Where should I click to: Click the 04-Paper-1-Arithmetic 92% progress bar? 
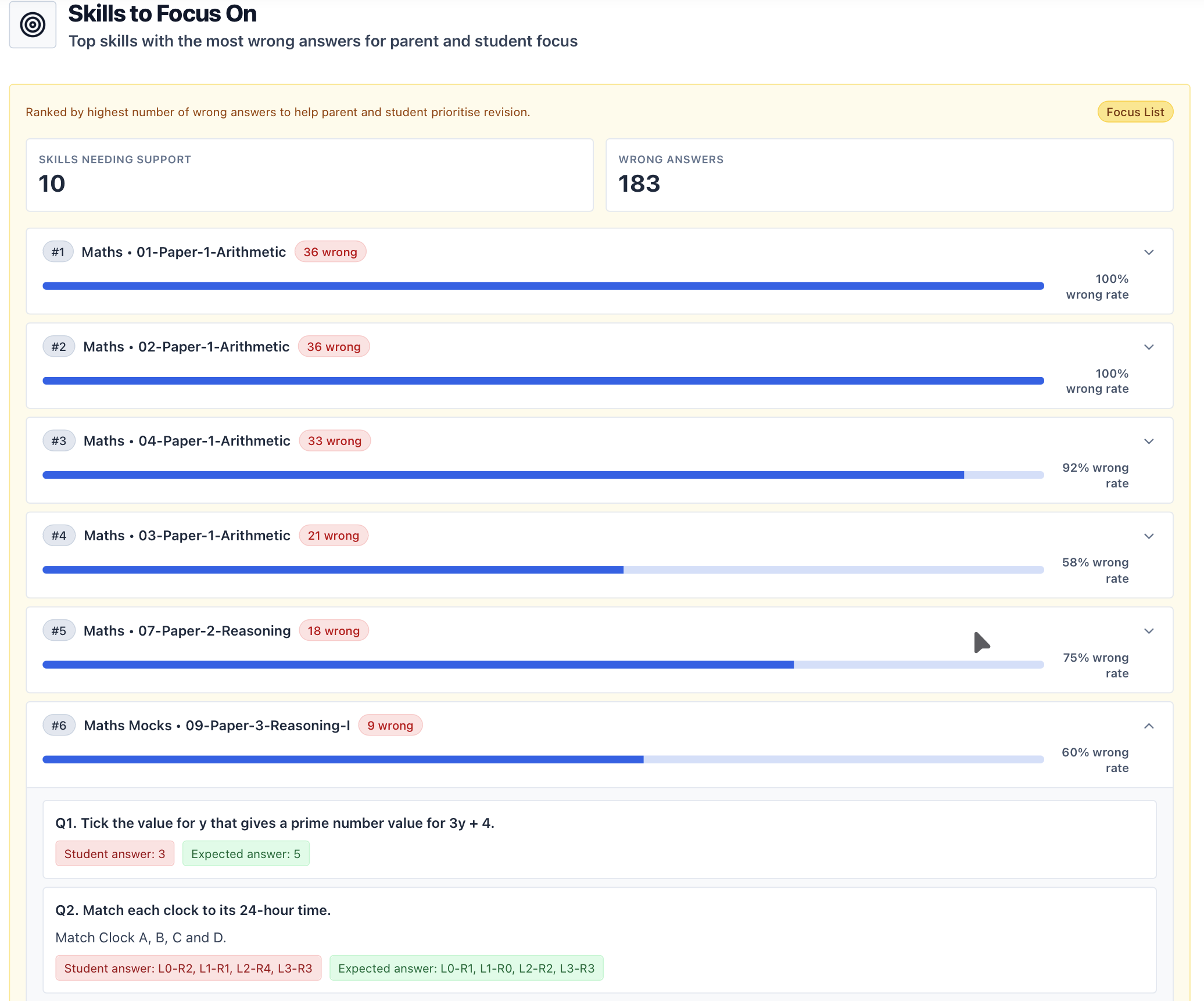click(x=543, y=475)
